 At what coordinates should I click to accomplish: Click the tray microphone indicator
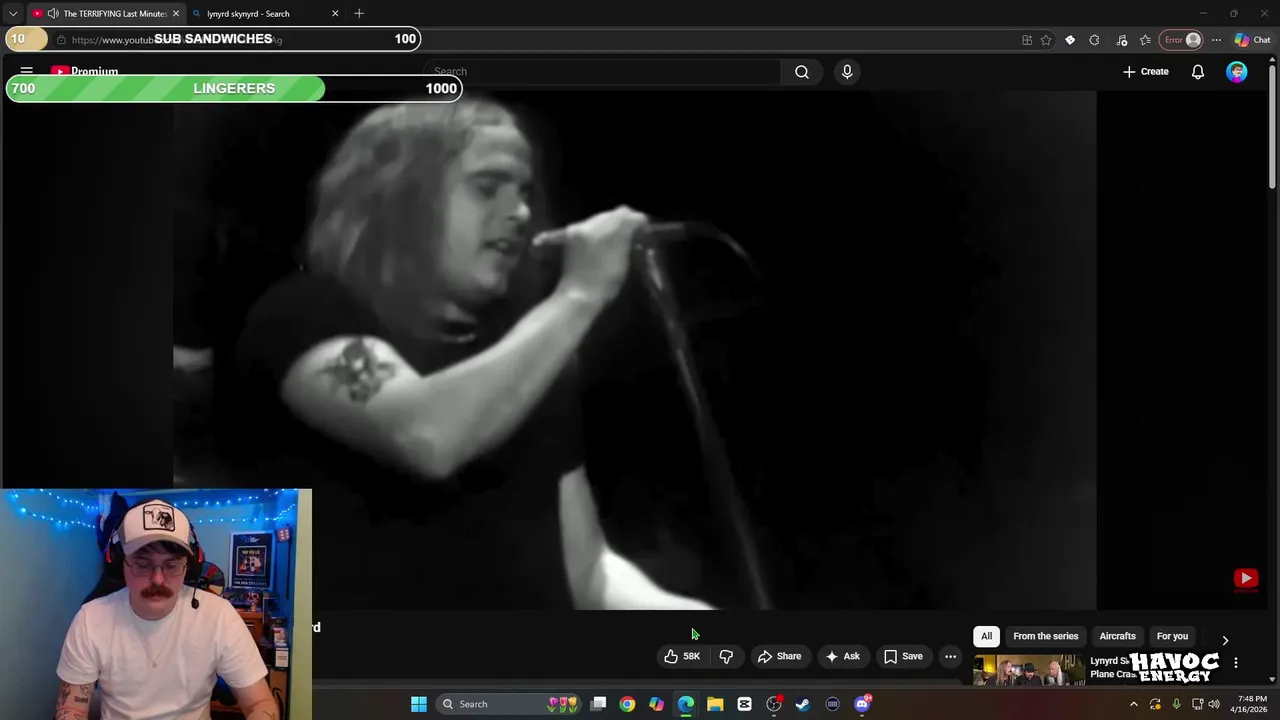(1176, 704)
